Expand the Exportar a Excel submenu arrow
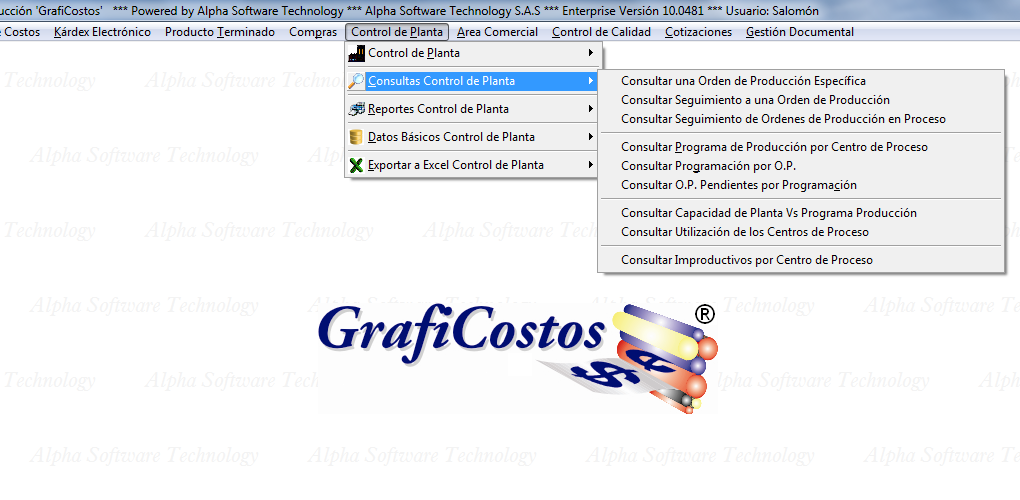The image size is (1020, 500). pyautogui.click(x=591, y=165)
